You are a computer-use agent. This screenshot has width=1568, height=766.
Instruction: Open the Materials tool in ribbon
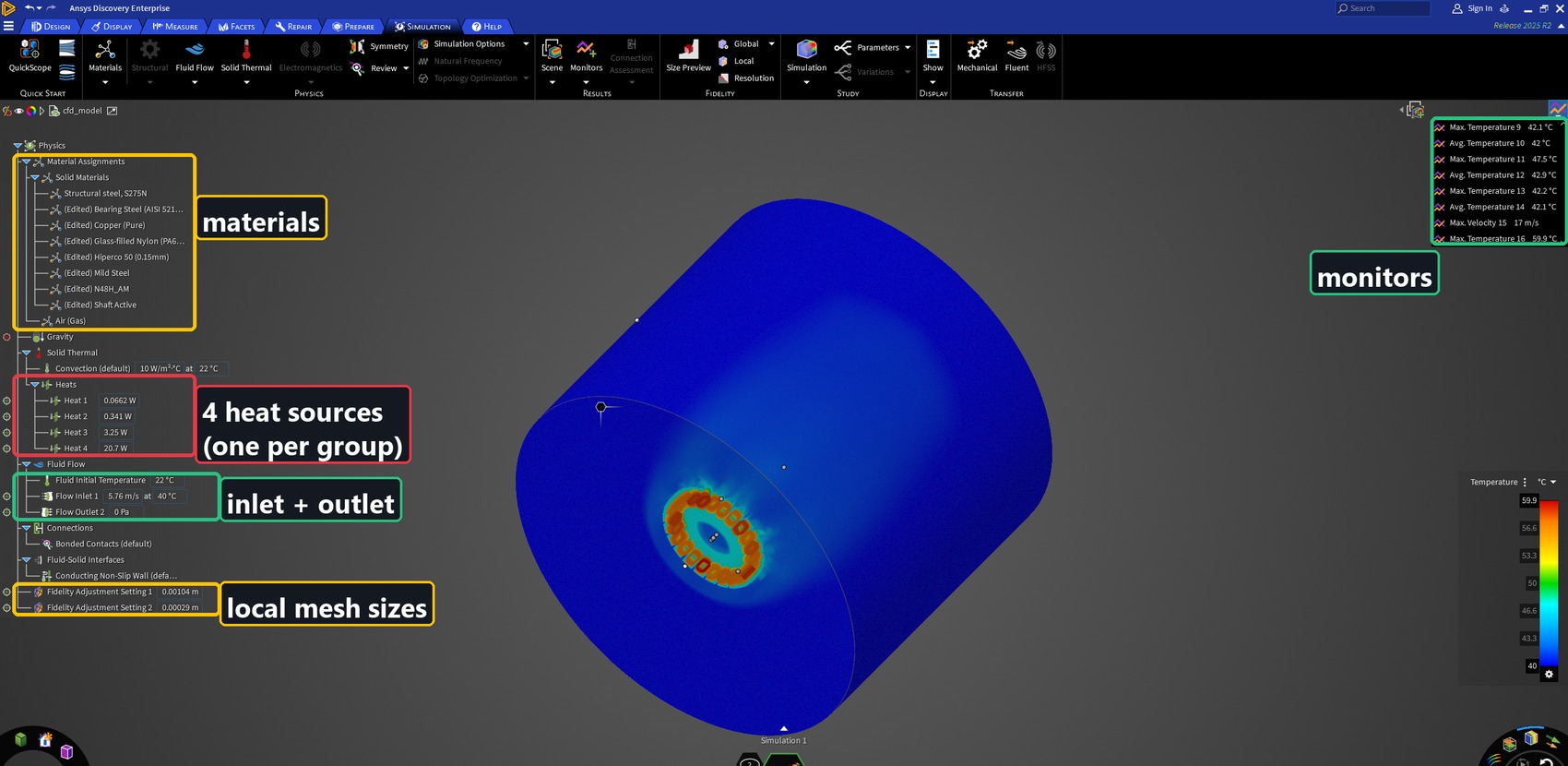click(105, 55)
